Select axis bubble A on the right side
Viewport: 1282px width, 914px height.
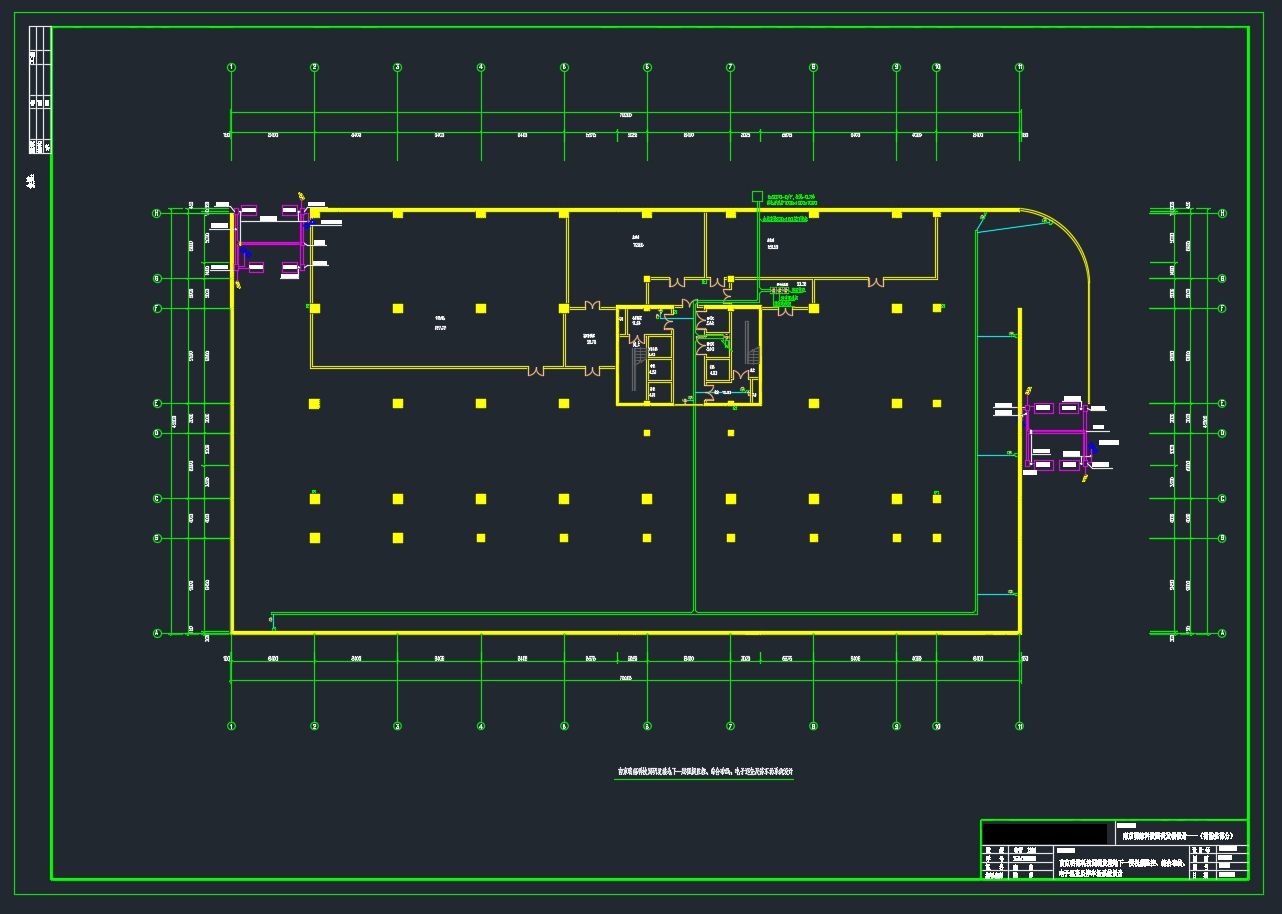(1222, 633)
